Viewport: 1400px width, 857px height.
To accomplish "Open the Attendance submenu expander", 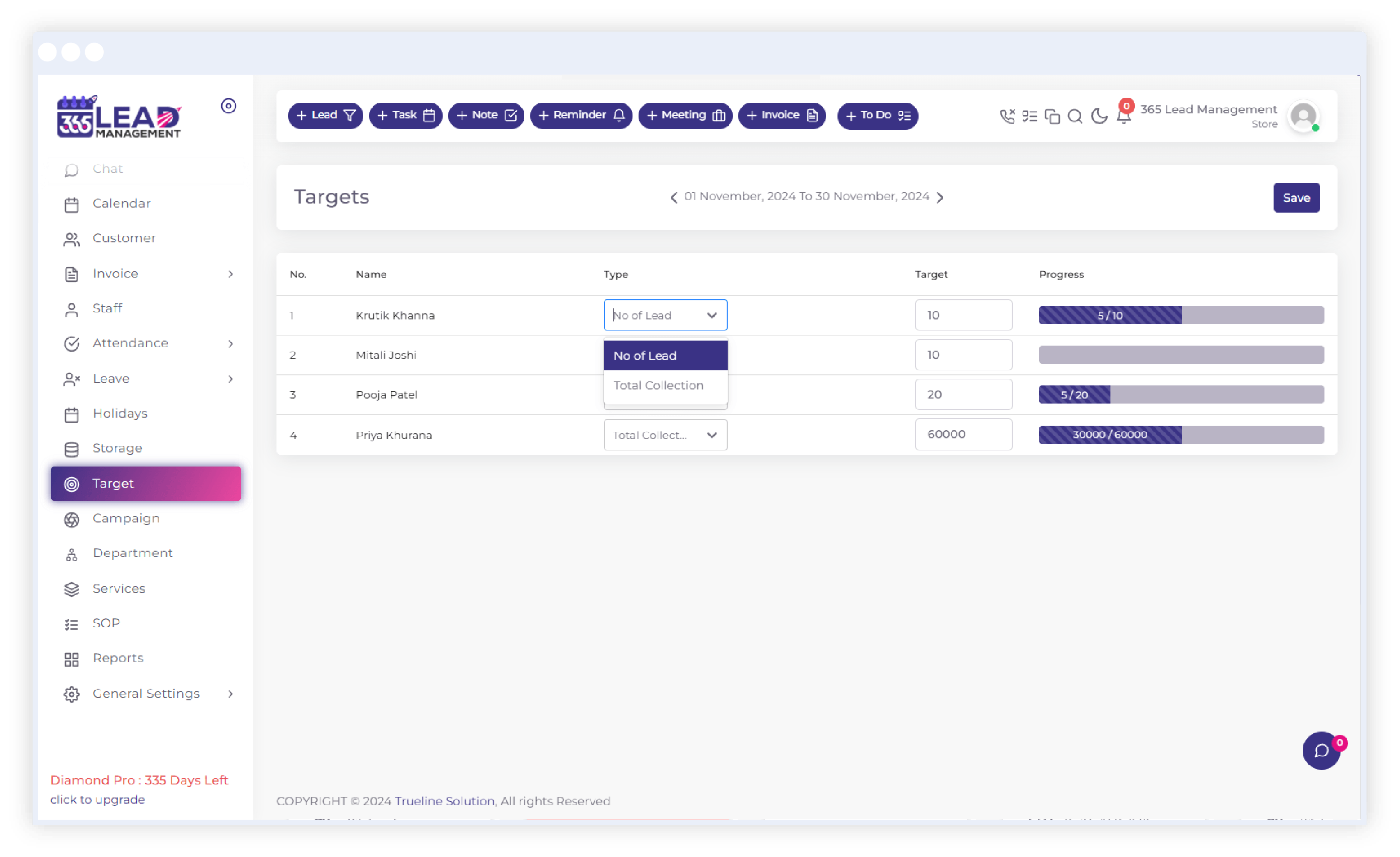I will 230,343.
